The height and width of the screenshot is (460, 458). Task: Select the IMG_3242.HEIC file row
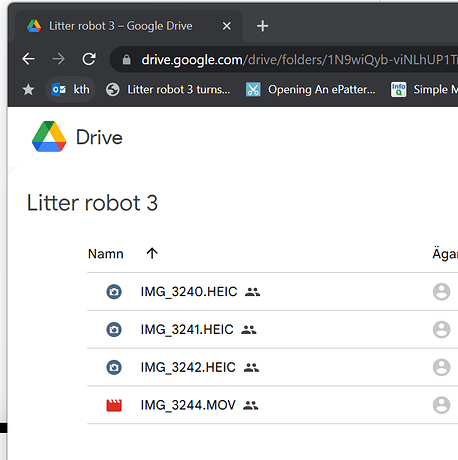point(272,367)
